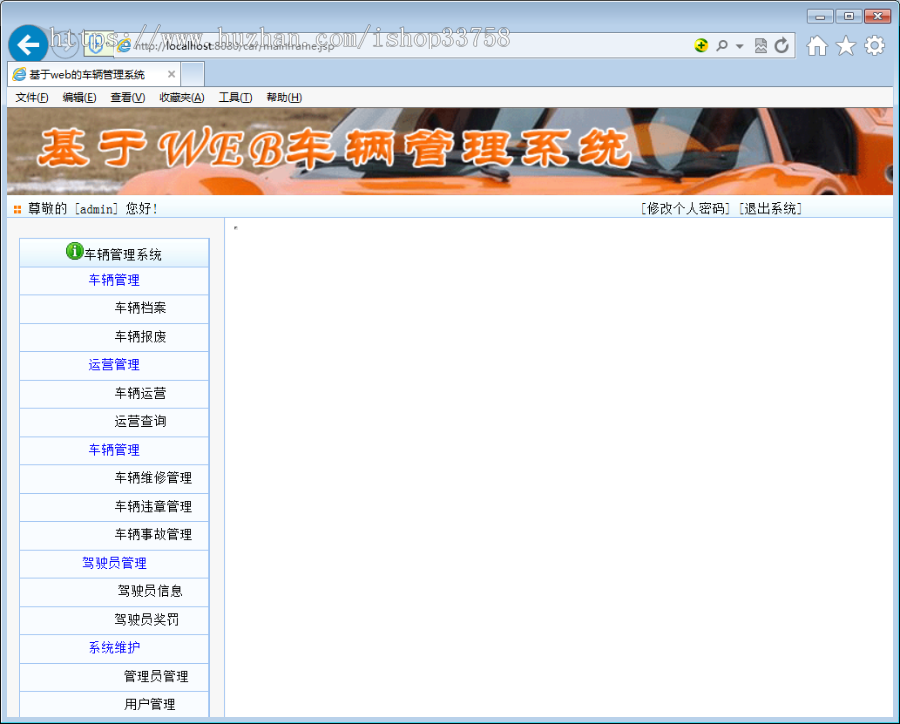This screenshot has height=724, width=900.
Task: Click the orange marker icon before the admin greeting
Action: point(16,209)
